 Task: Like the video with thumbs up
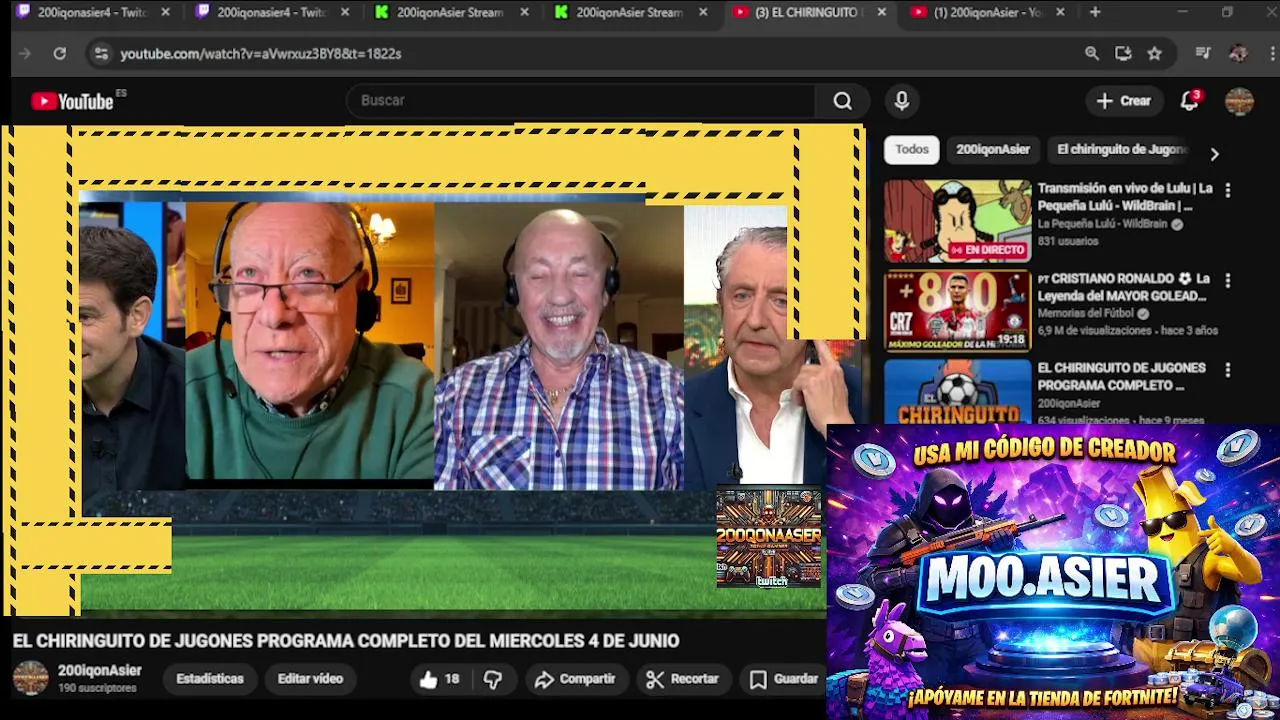pos(439,680)
